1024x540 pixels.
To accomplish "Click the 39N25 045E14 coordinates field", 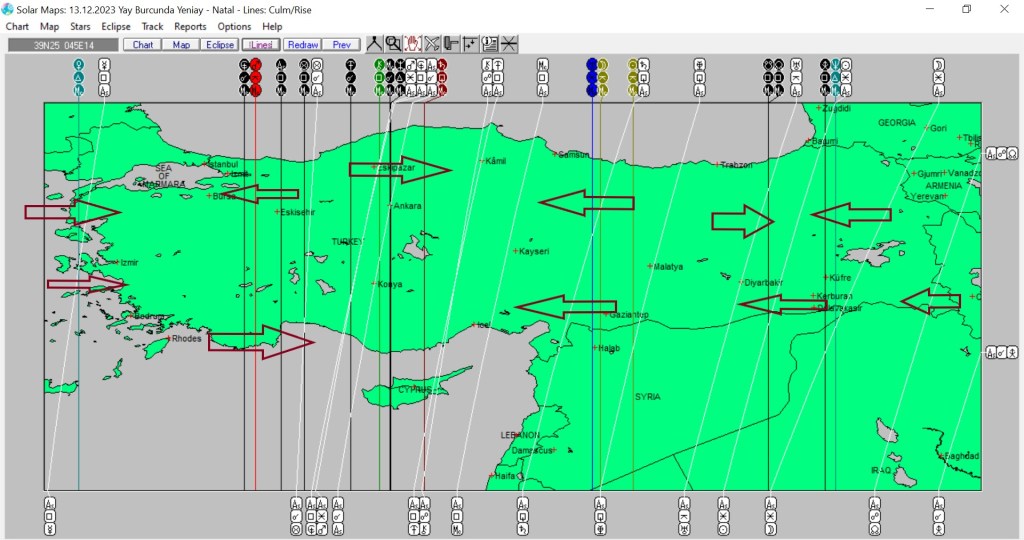I will pyautogui.click(x=63, y=45).
